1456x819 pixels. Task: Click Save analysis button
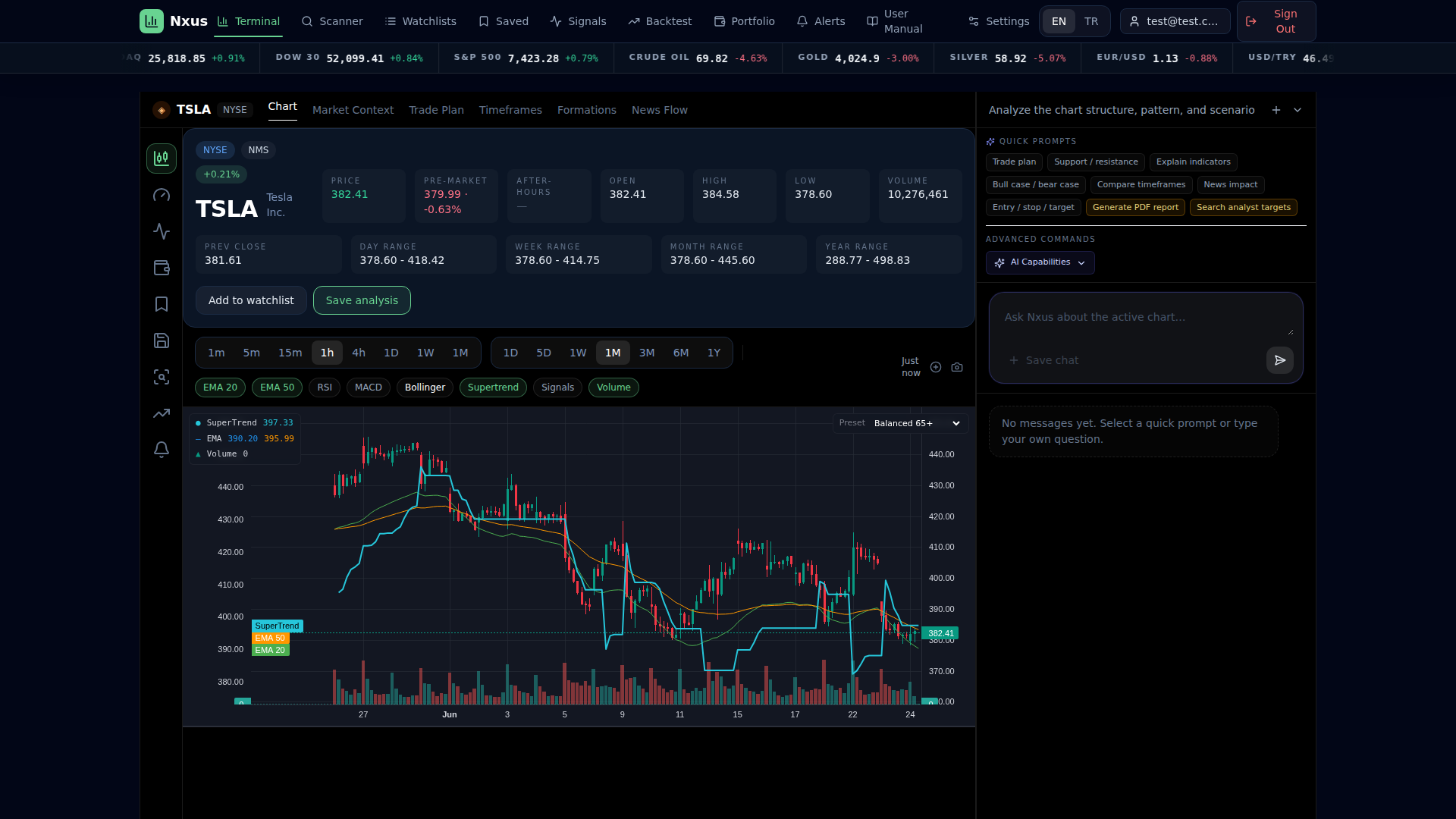click(x=362, y=300)
